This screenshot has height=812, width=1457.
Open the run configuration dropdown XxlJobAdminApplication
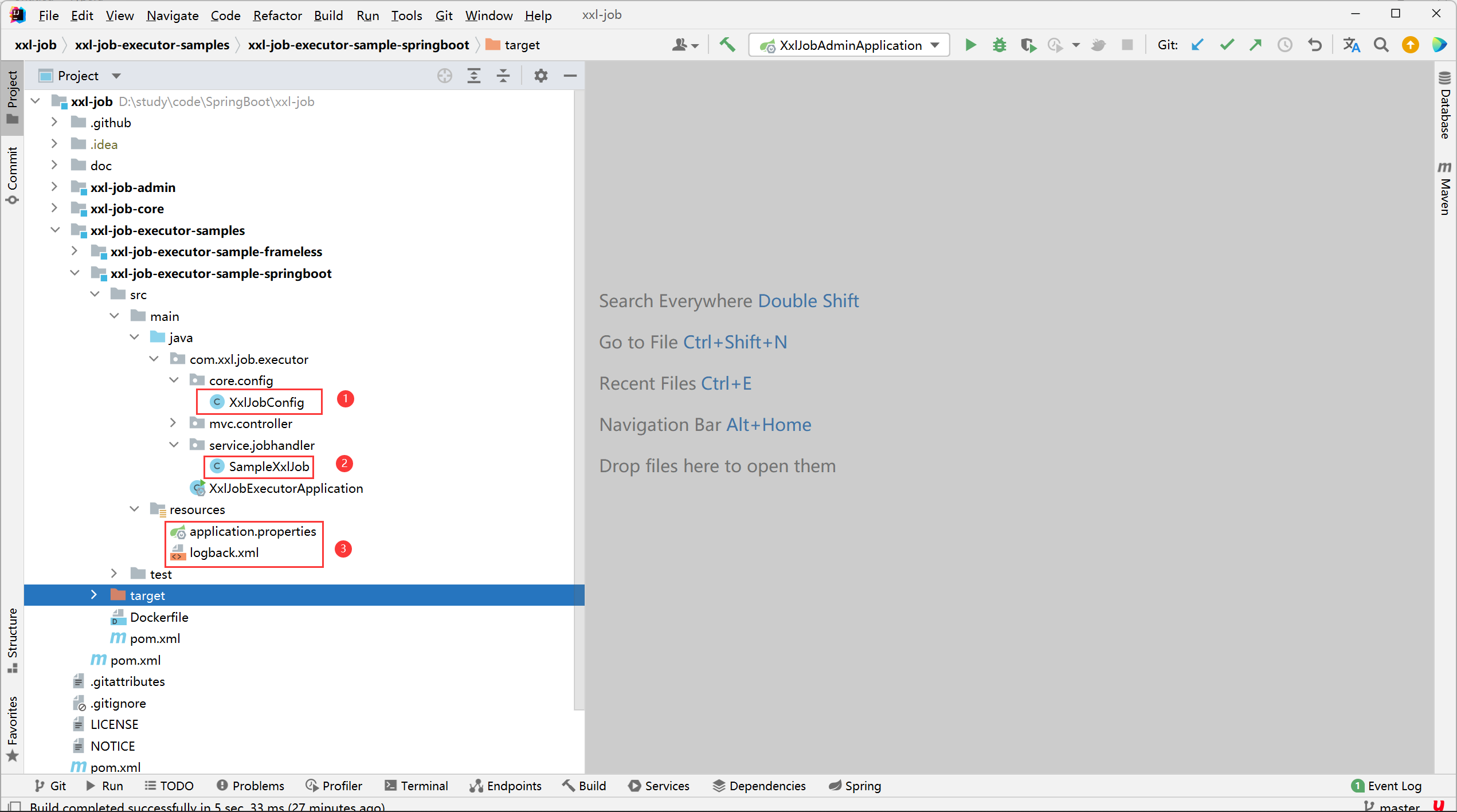[849, 45]
